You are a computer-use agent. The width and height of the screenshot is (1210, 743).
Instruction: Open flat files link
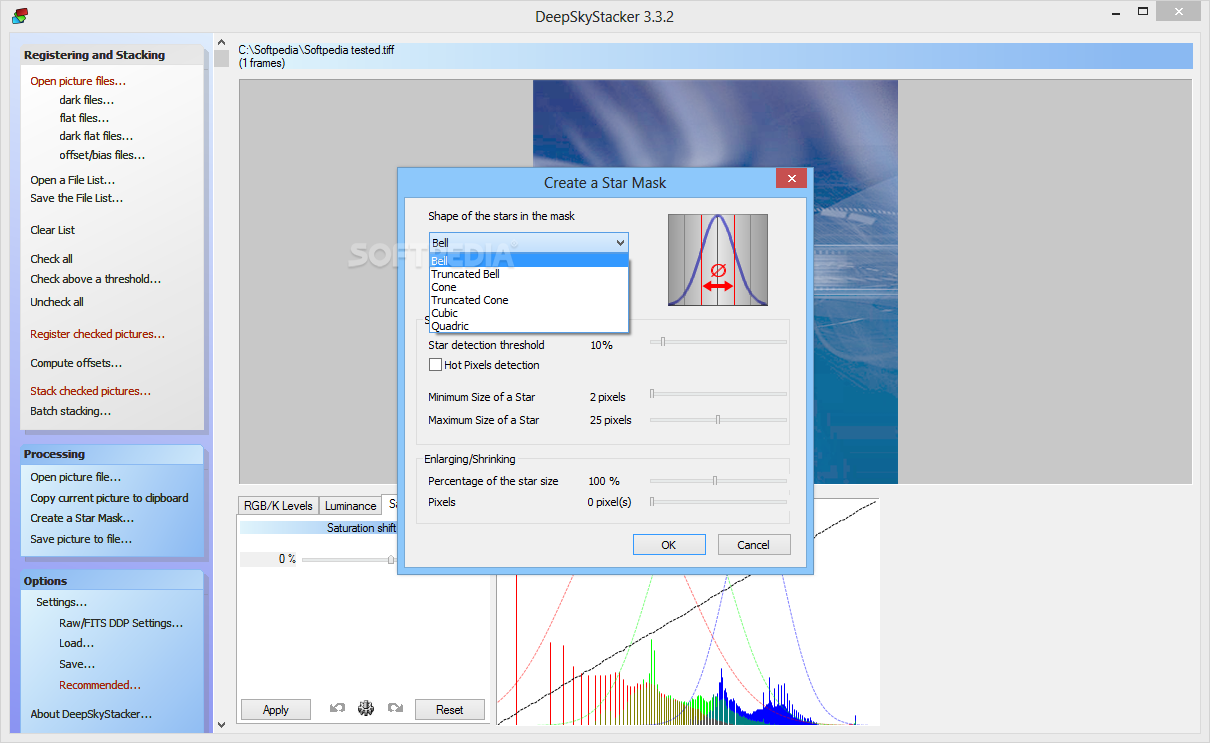coord(84,118)
